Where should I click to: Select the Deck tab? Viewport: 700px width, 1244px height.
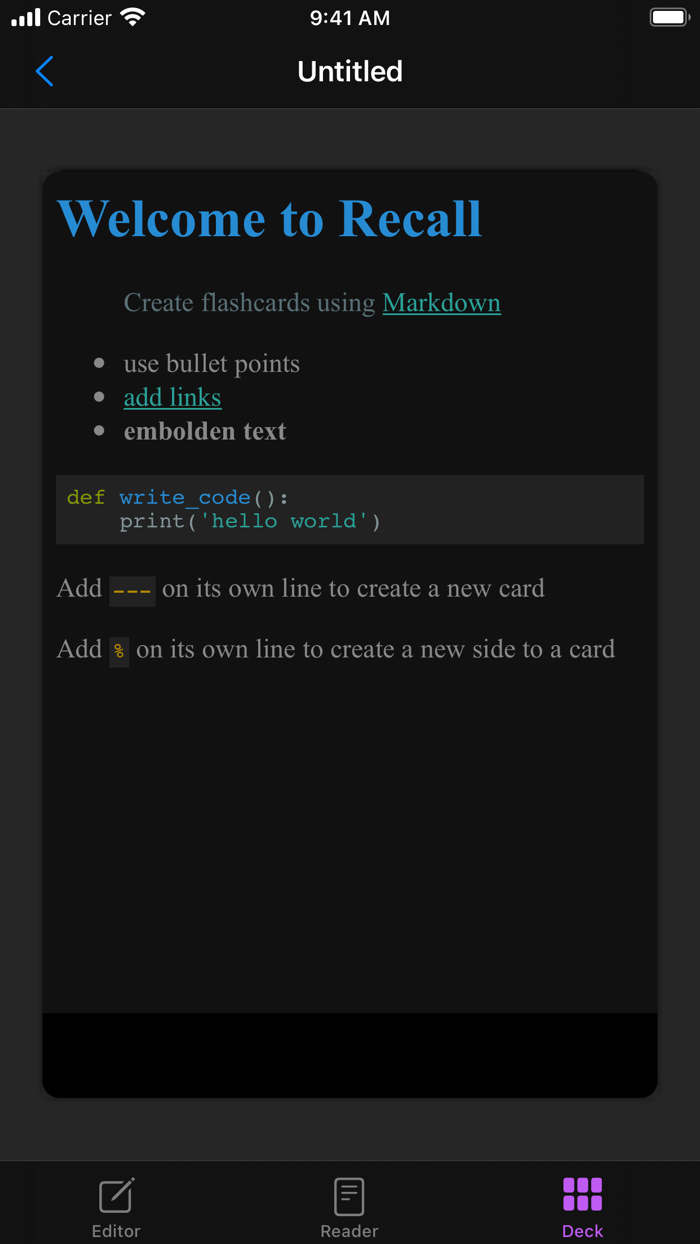582,1207
